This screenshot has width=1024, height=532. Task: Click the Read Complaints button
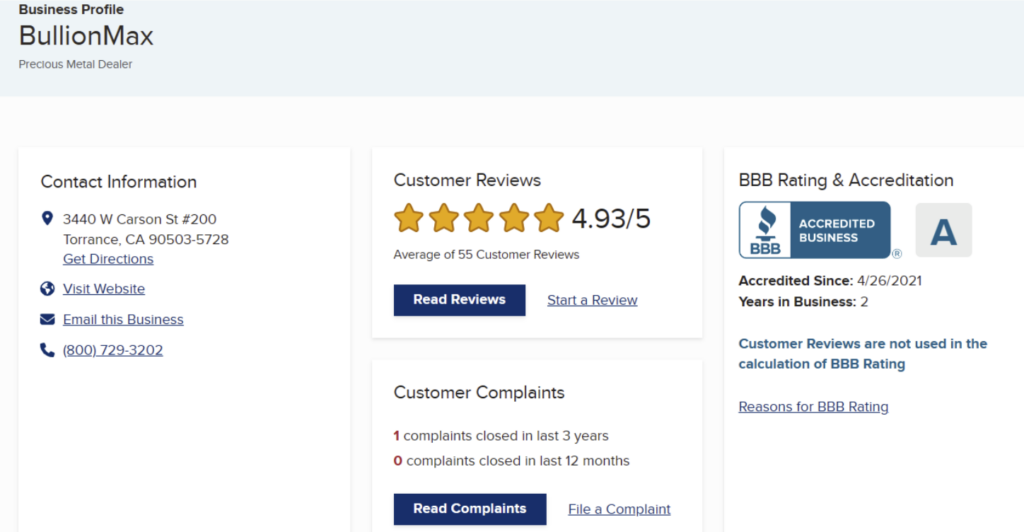470,509
